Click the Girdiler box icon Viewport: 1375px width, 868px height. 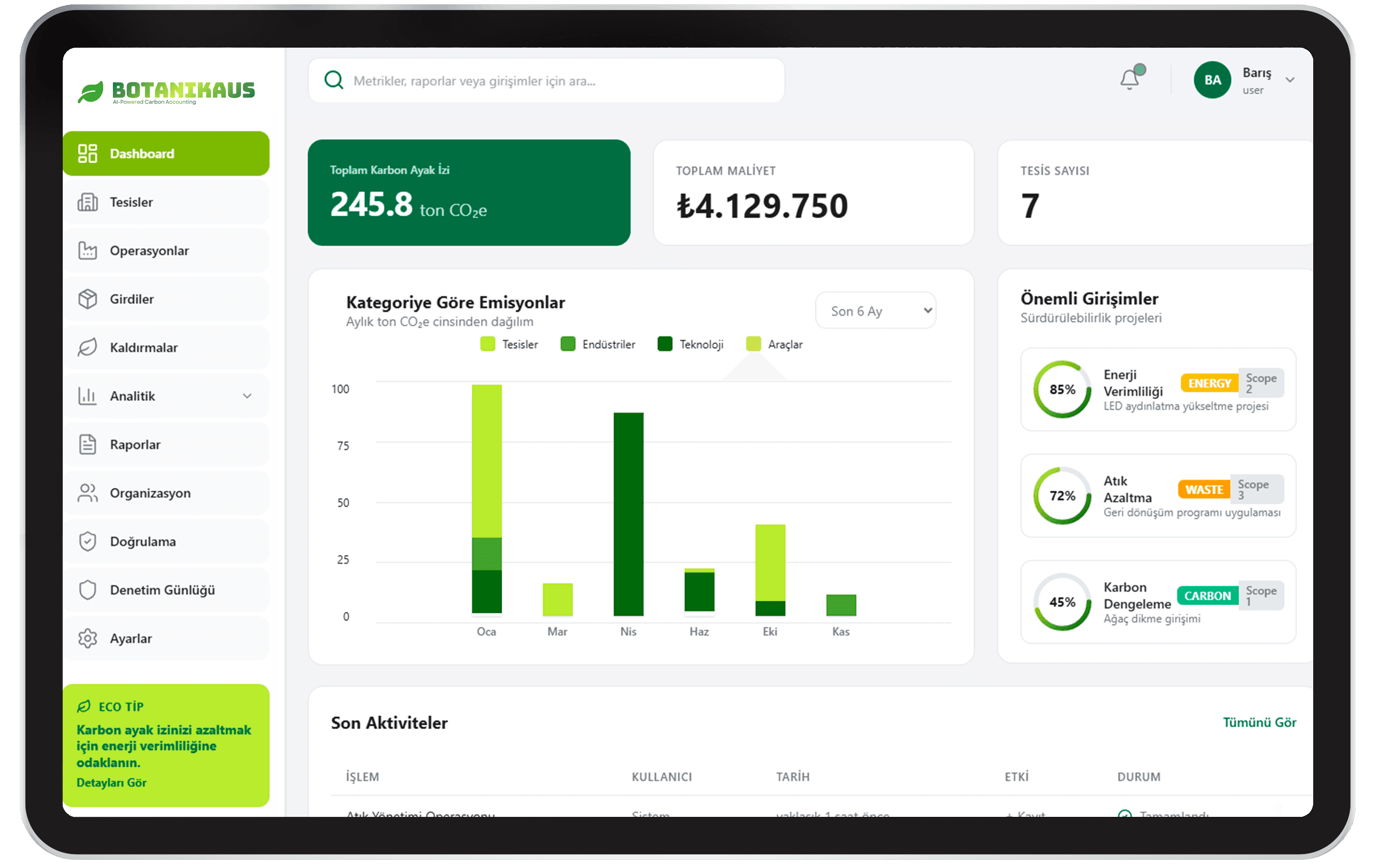88,299
